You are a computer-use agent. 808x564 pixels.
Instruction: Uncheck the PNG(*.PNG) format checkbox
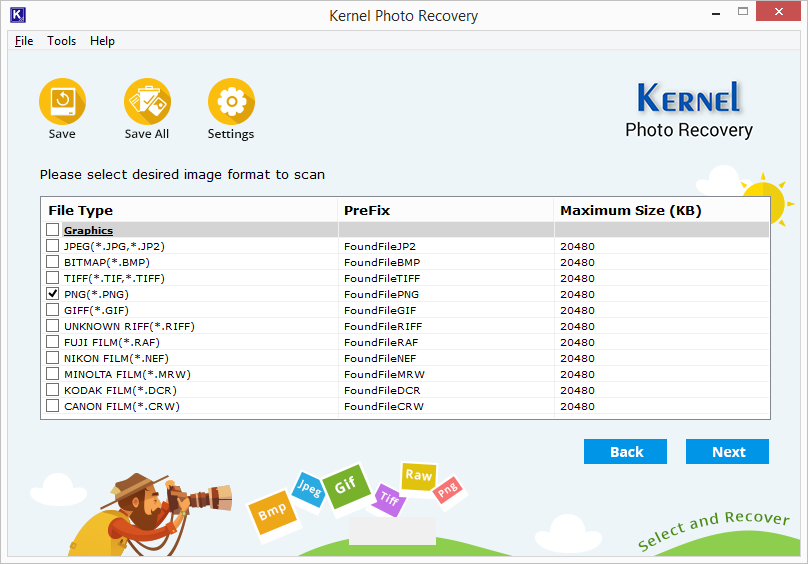click(53, 294)
